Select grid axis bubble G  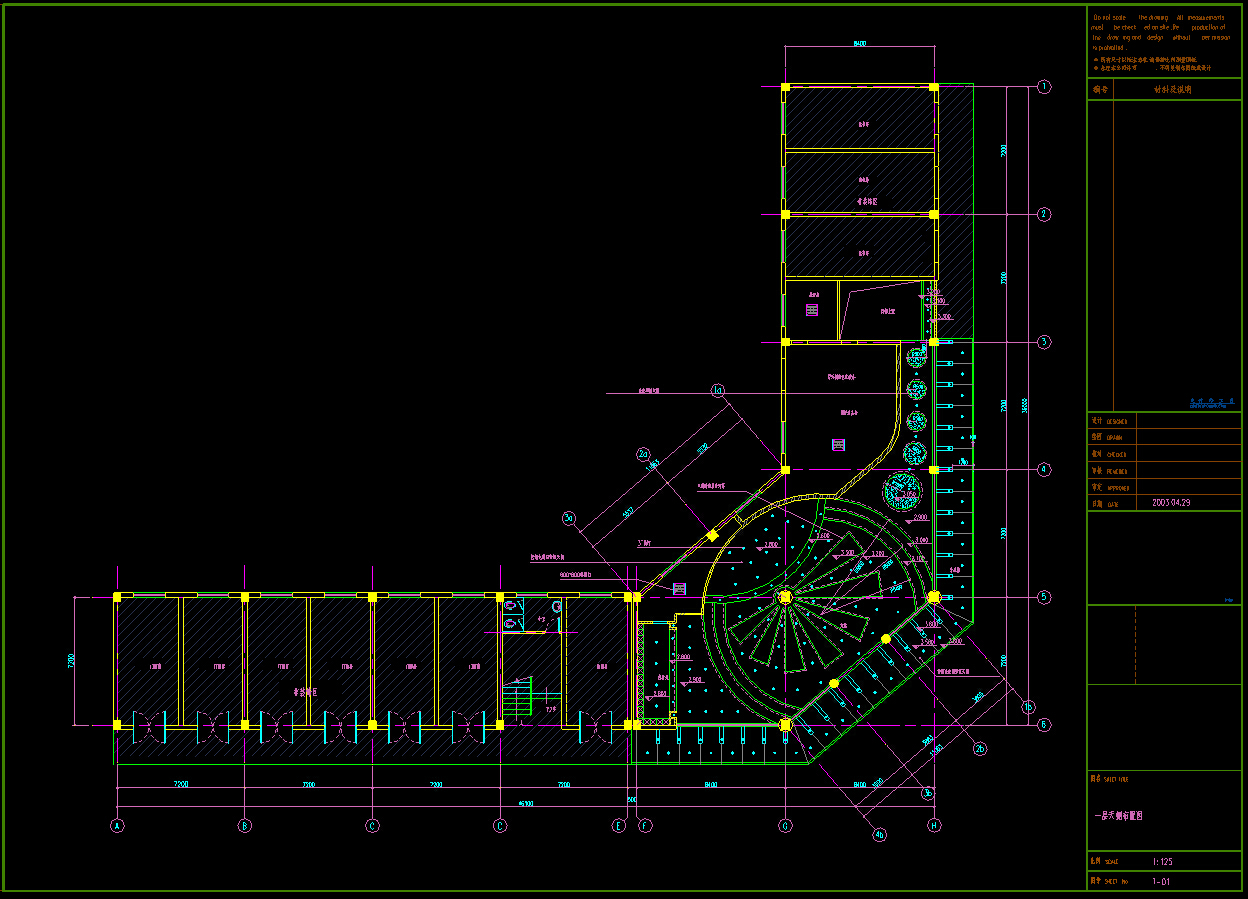[785, 826]
